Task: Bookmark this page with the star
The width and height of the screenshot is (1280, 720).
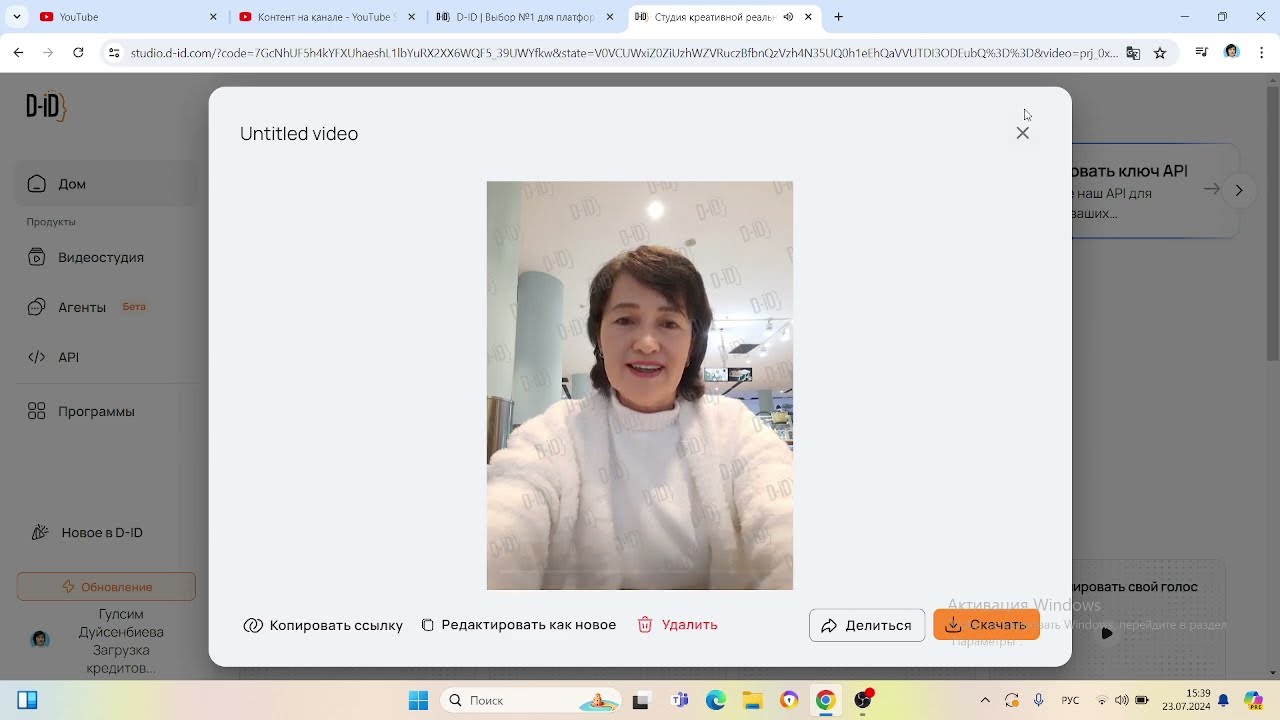Action: (1160, 53)
